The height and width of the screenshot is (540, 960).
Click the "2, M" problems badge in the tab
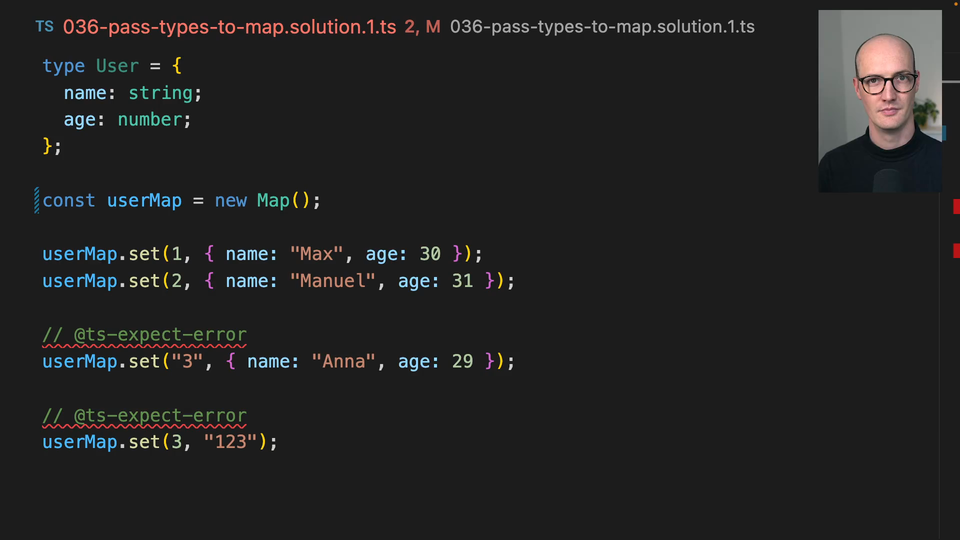tap(422, 27)
